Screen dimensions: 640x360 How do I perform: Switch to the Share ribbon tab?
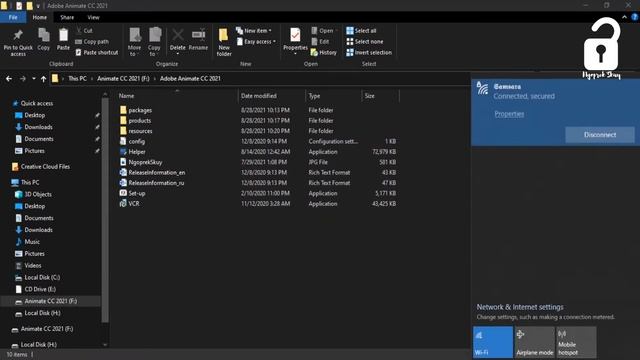coord(67,17)
